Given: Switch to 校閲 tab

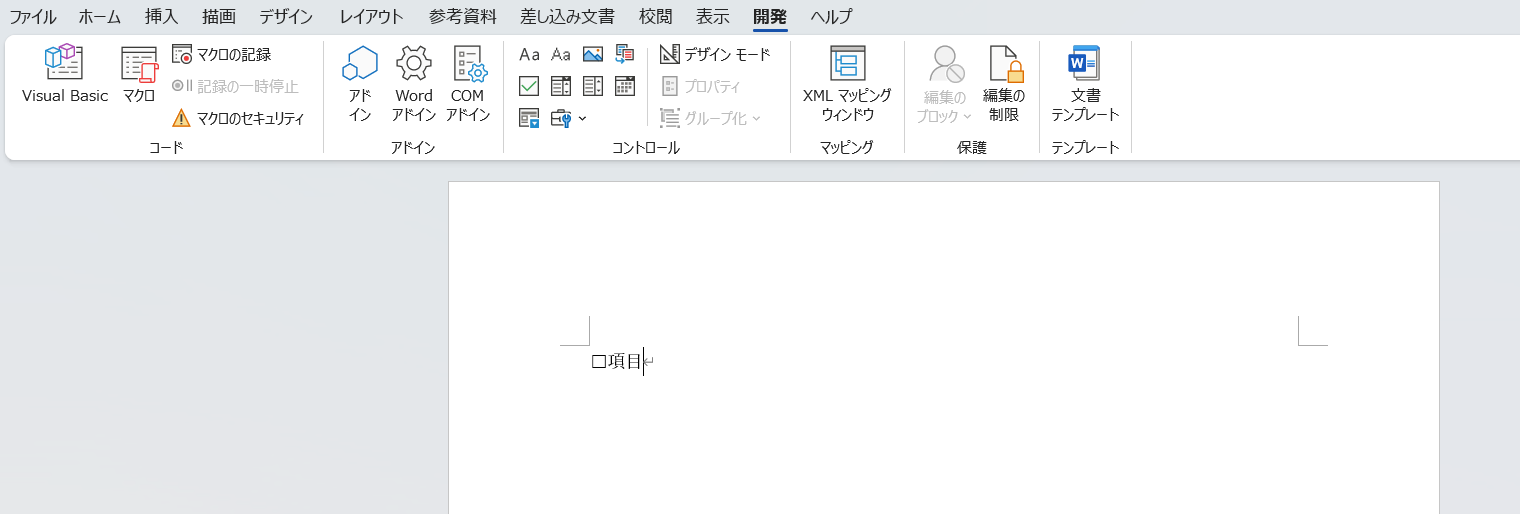Looking at the screenshot, I should pyautogui.click(x=656, y=17).
